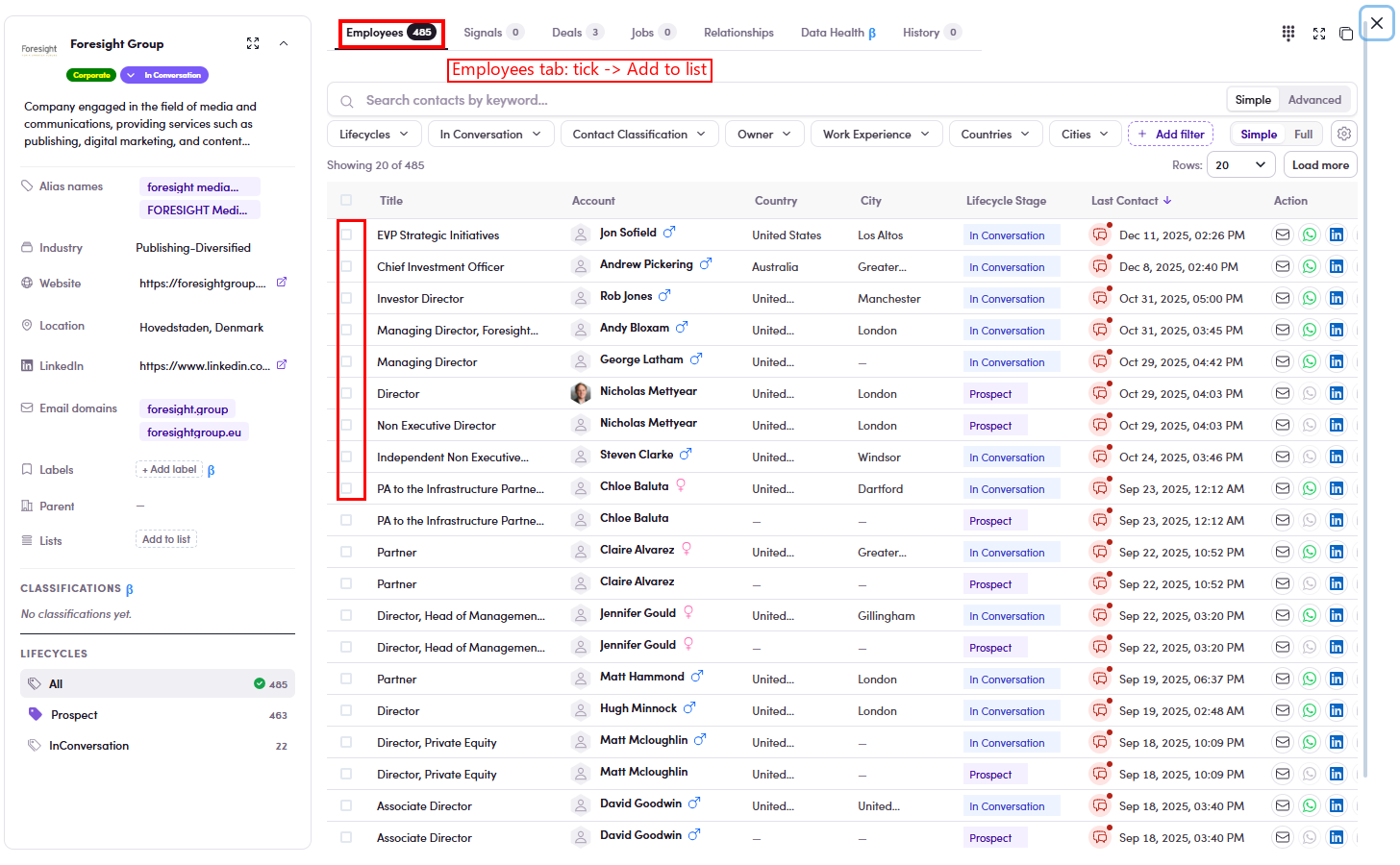Screen dimensions: 1400x865
Task: Click email icon in Dec 8, 2025 row
Action: [x=1283, y=266]
